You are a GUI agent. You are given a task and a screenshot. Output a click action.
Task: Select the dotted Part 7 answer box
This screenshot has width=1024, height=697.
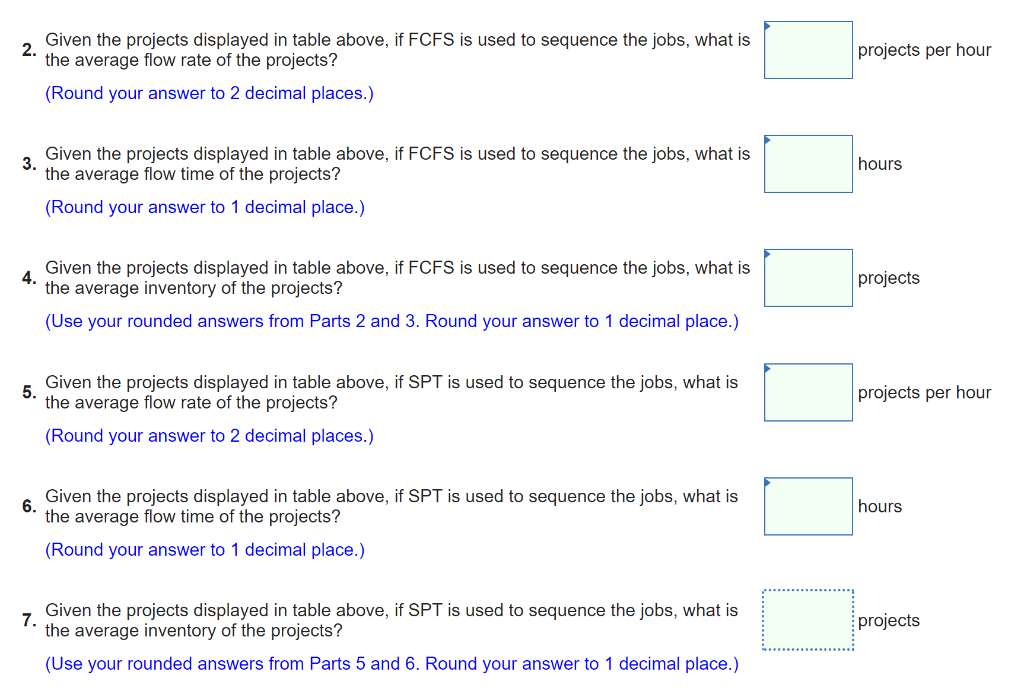point(807,620)
